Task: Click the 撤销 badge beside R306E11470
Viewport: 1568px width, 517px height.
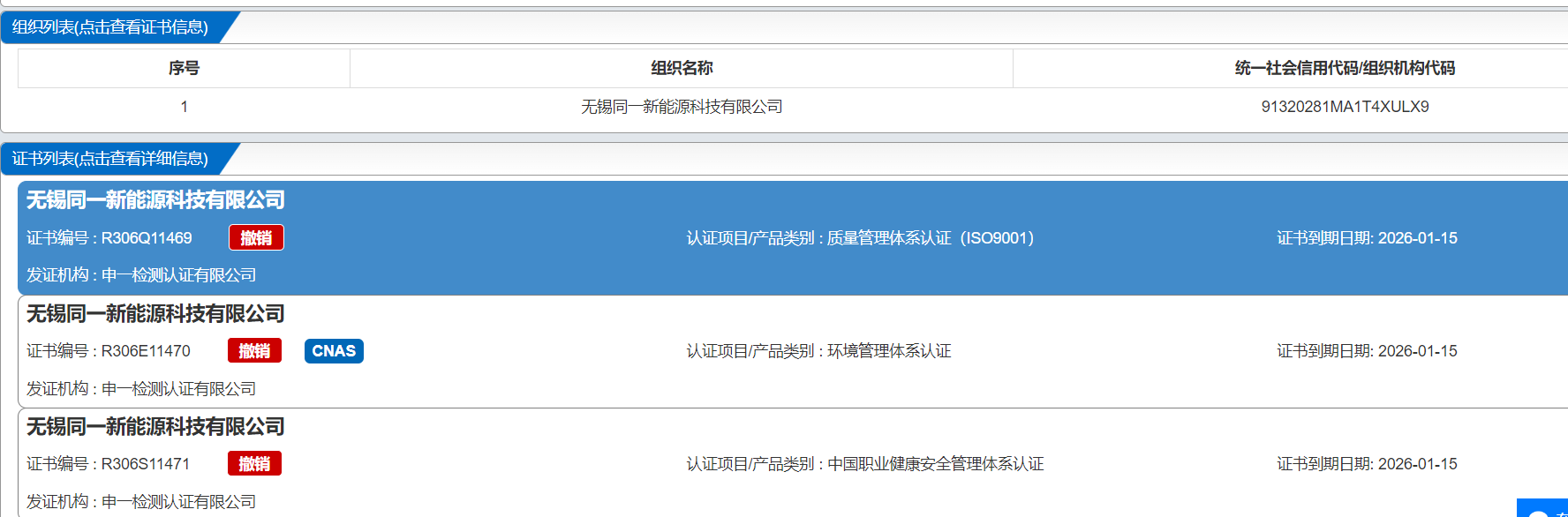Action: [254, 351]
